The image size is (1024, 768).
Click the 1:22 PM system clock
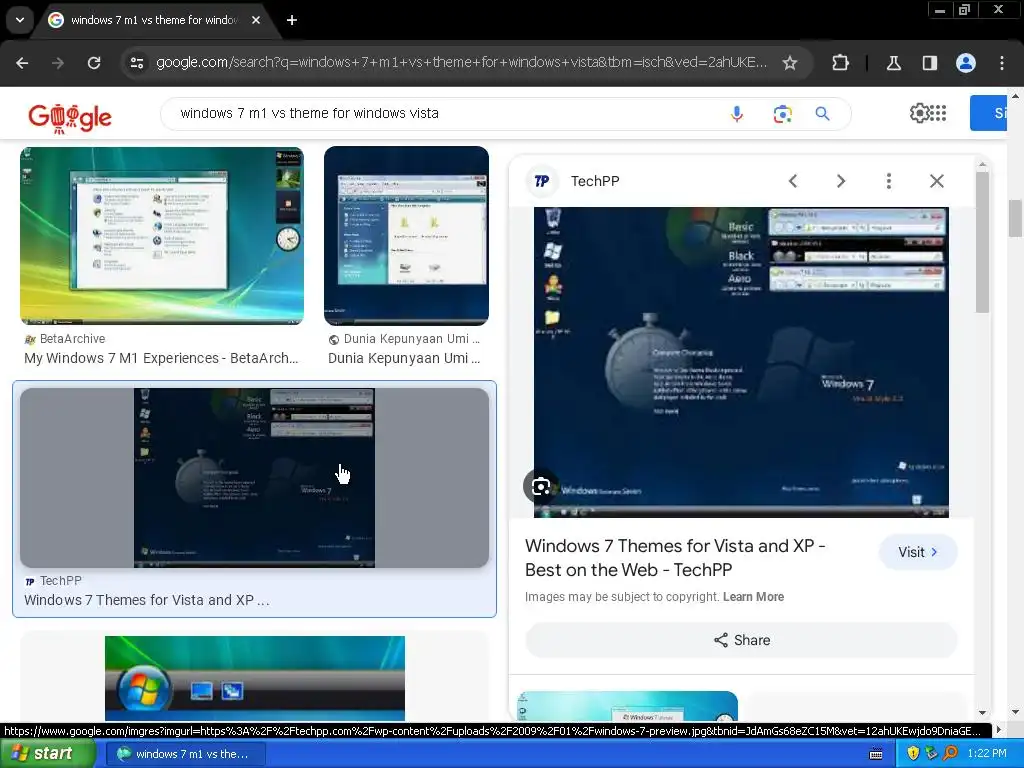click(x=987, y=754)
